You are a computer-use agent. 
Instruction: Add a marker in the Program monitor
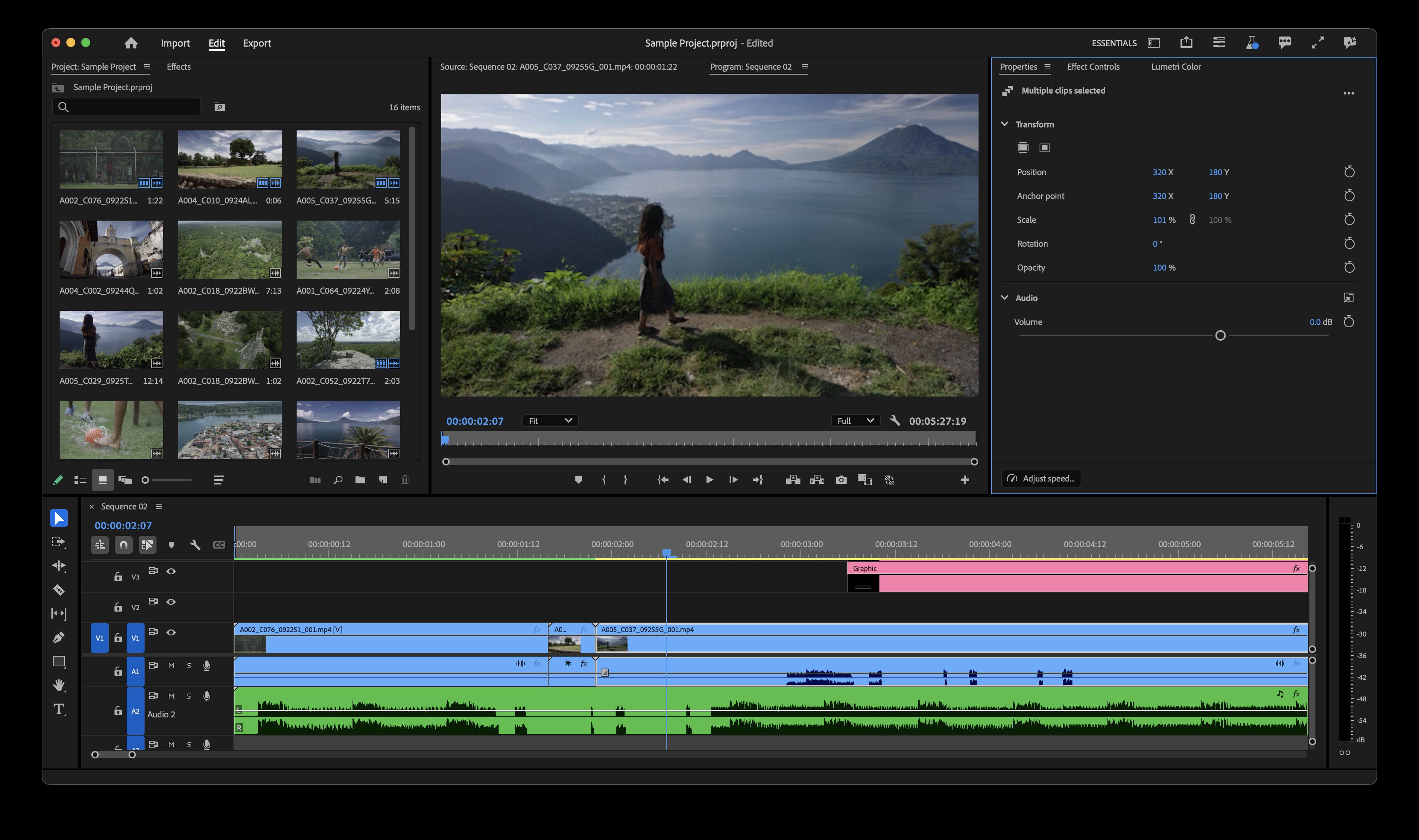(x=578, y=479)
